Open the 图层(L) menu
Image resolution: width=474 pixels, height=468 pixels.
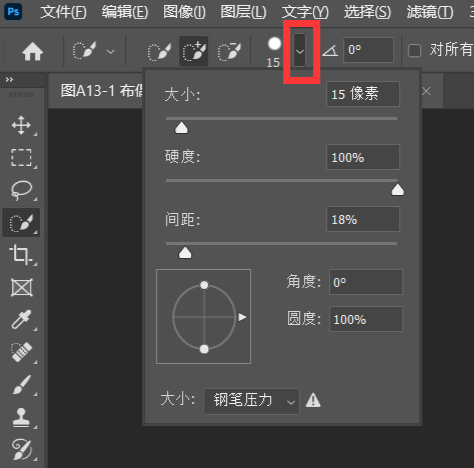[x=243, y=12]
